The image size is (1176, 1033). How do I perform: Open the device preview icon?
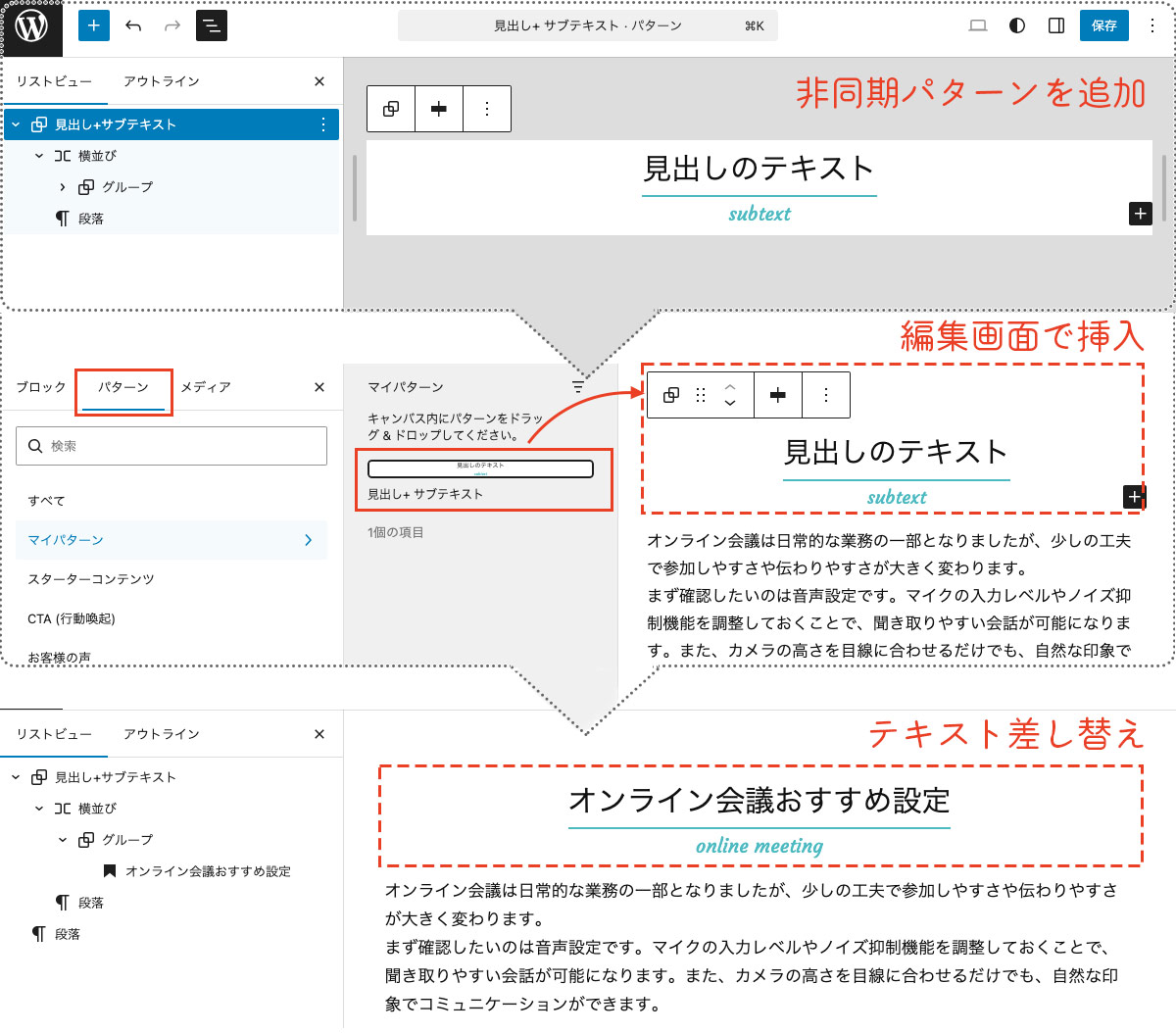coord(978,25)
